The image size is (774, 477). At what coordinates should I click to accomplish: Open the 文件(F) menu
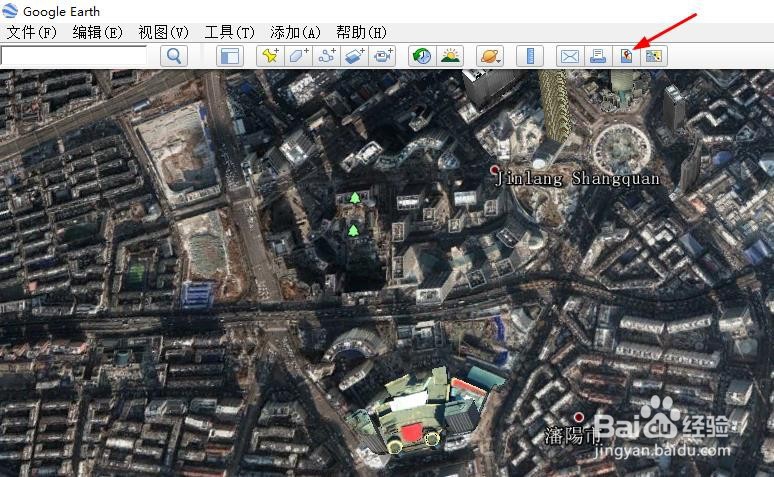click(x=32, y=33)
